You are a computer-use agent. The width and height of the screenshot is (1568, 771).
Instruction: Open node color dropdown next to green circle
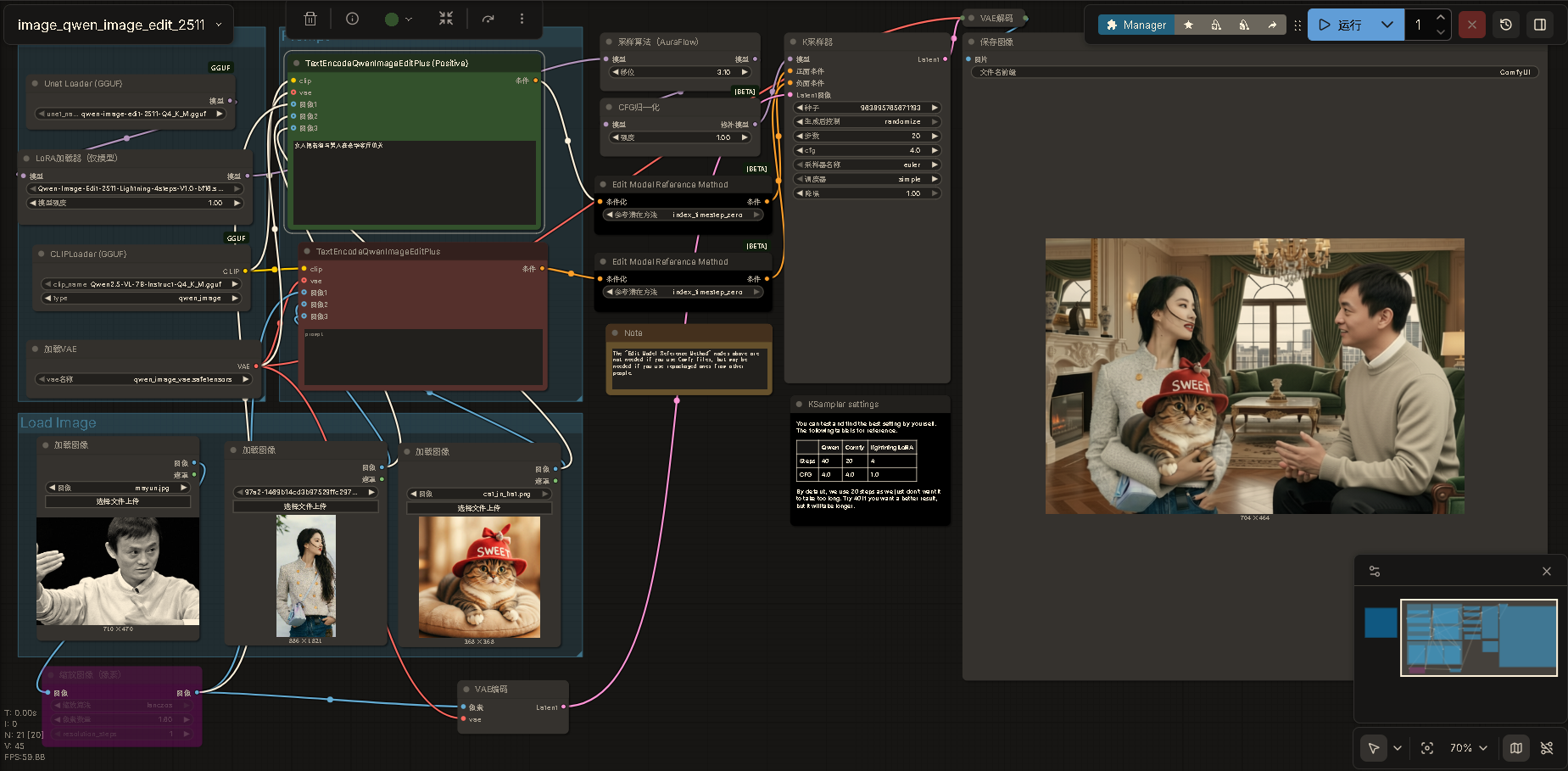[409, 19]
